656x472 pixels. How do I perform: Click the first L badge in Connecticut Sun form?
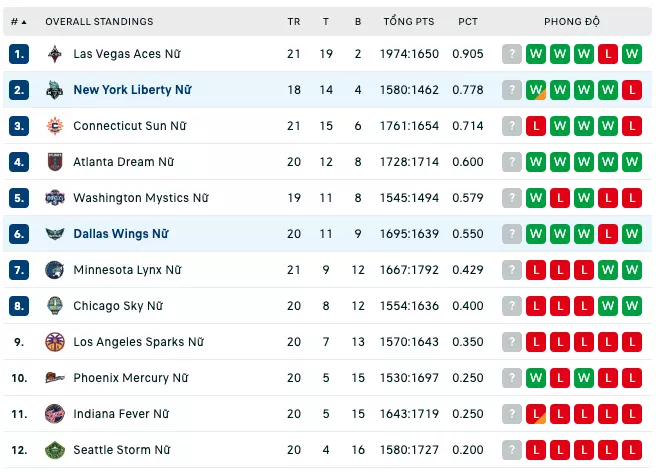tap(536, 126)
